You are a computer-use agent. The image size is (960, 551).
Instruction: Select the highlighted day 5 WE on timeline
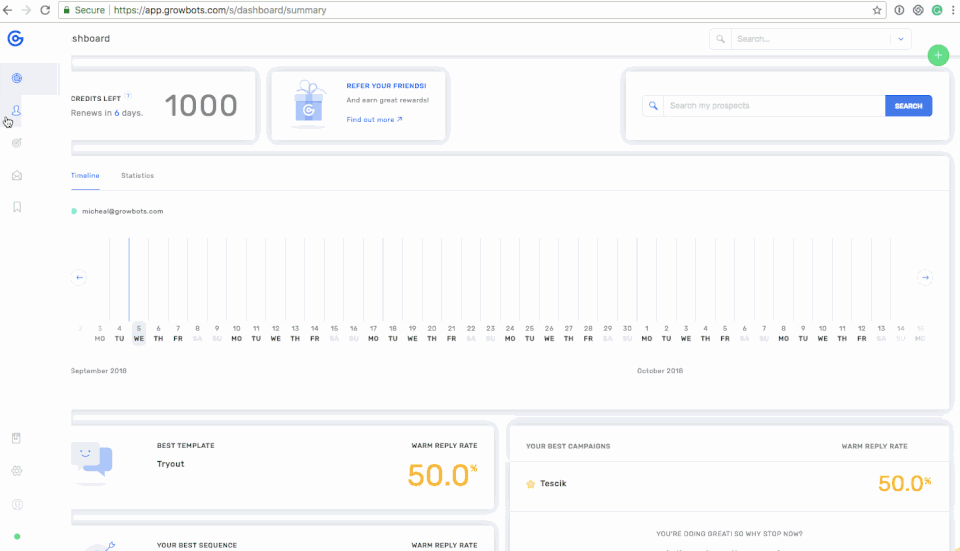[x=139, y=332]
